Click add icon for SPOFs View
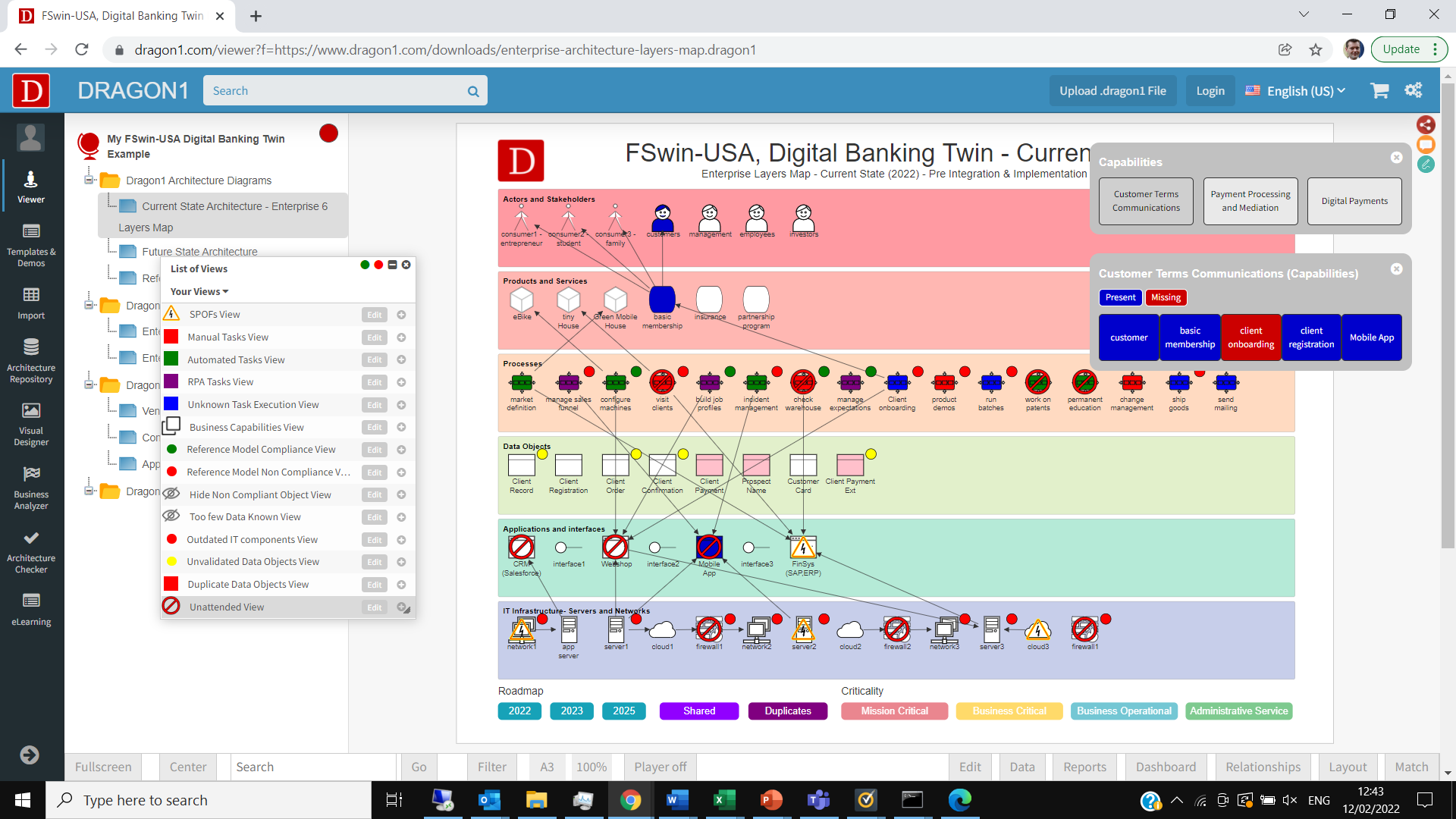 pos(401,315)
